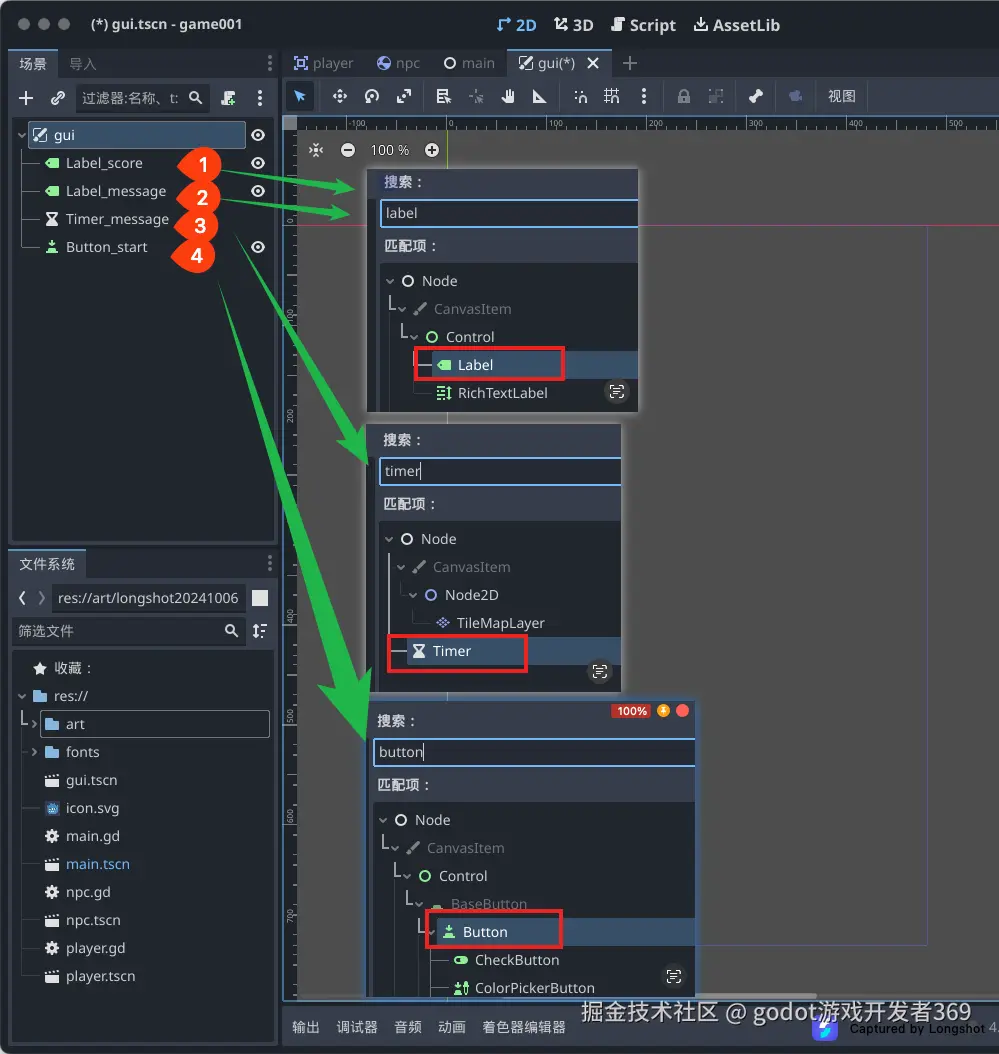Activate the Scale mode tool
Screen dimensions: 999x1054
click(403, 96)
